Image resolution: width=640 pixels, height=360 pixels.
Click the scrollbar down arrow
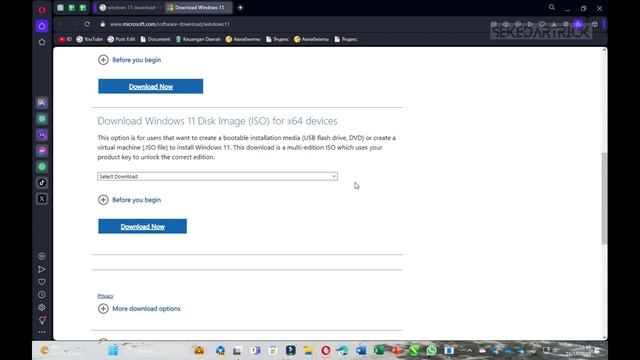click(x=604, y=337)
